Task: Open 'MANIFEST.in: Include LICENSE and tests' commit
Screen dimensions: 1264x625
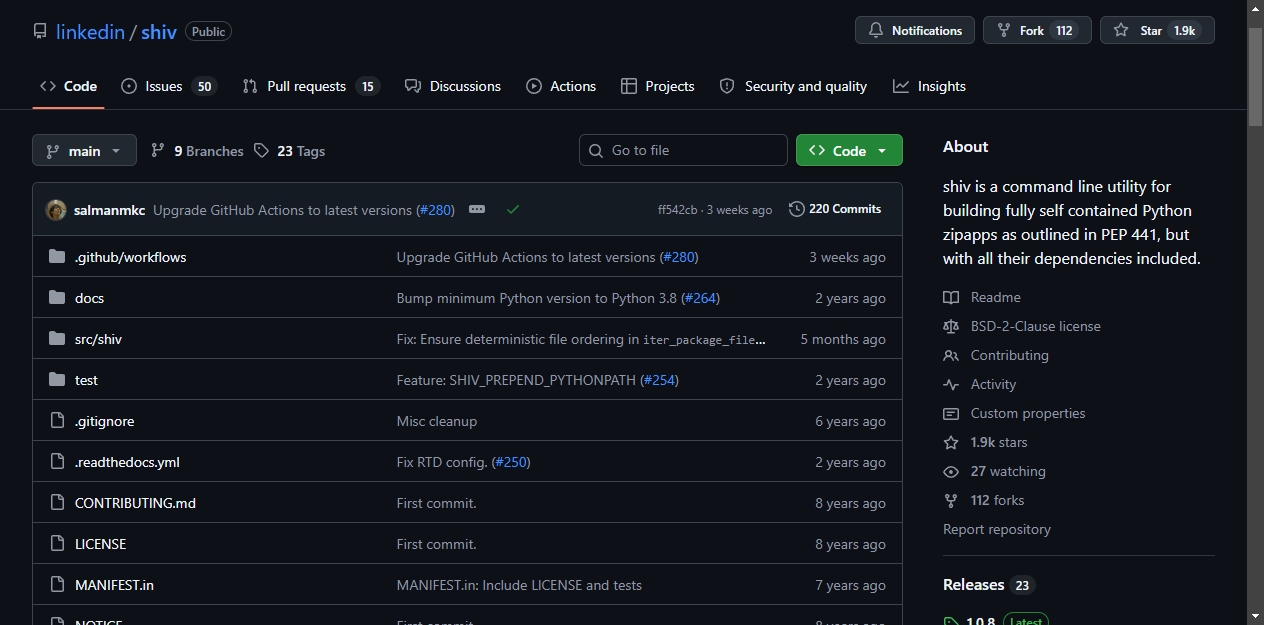Action: coord(519,585)
